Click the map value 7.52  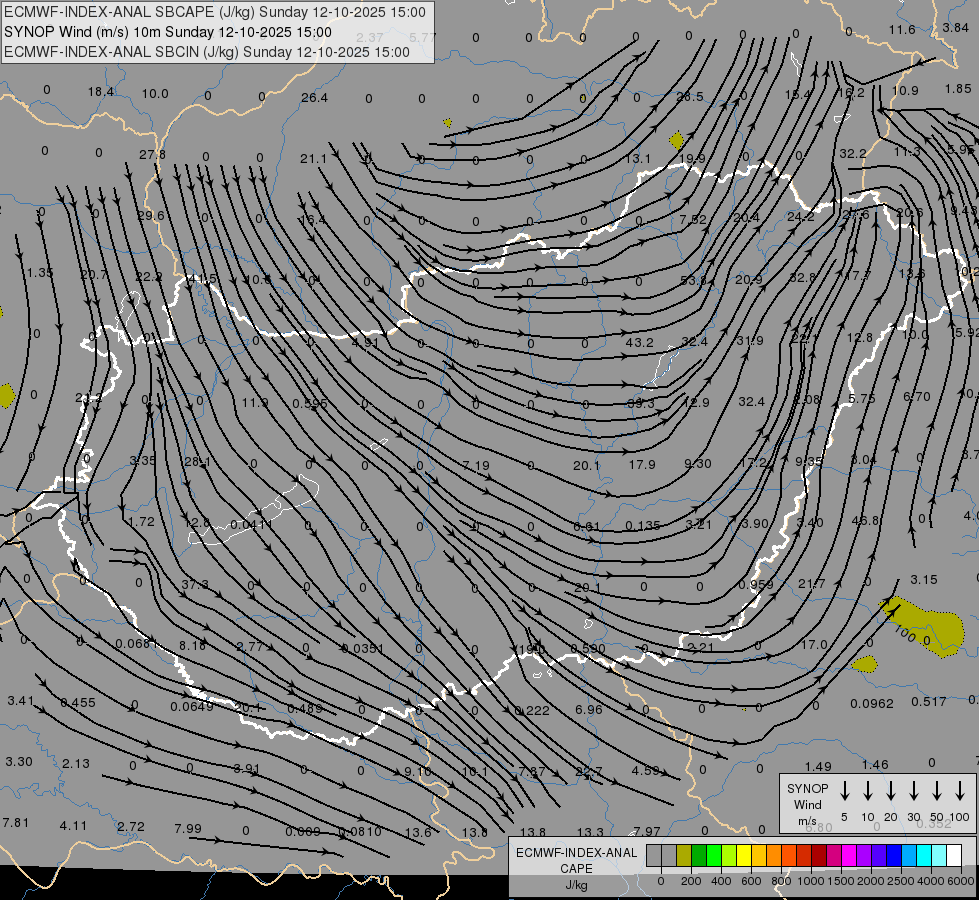coord(693,219)
